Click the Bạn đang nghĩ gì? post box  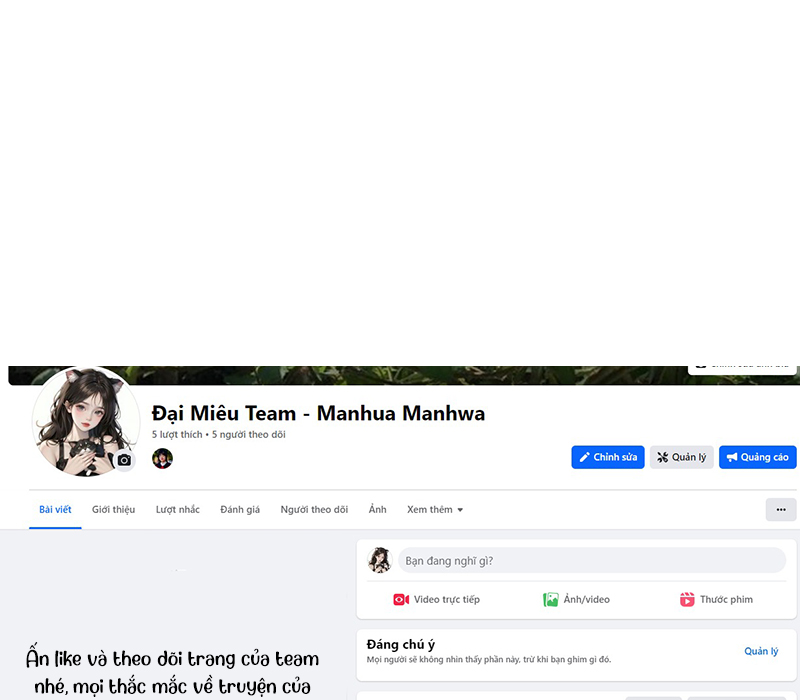pos(592,561)
